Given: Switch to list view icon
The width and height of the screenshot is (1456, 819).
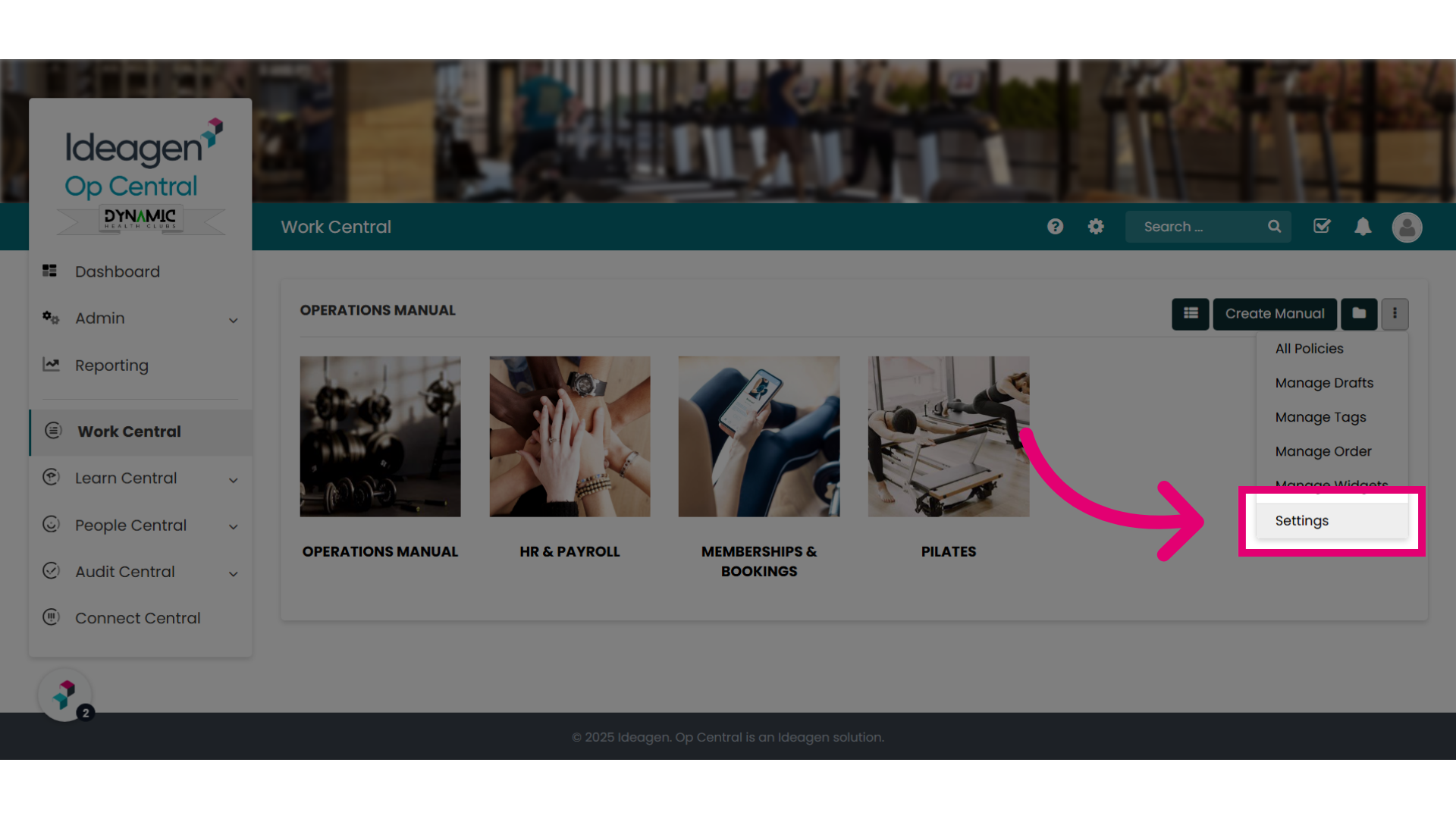Looking at the screenshot, I should tap(1191, 314).
